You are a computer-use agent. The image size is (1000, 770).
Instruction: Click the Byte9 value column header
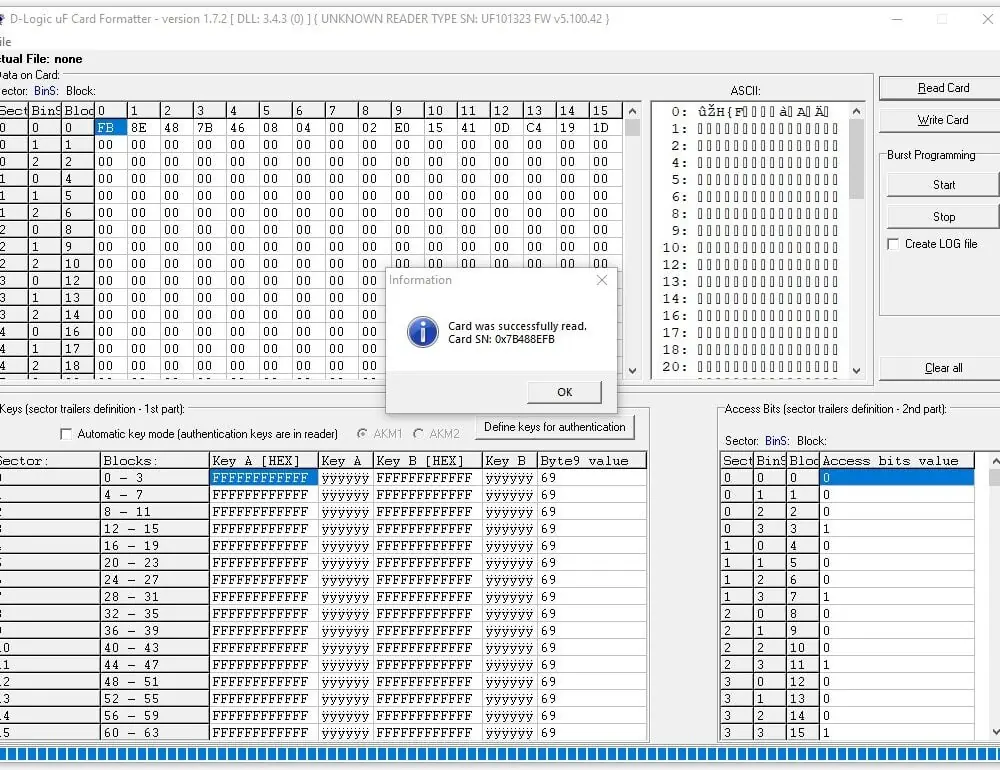[592, 461]
